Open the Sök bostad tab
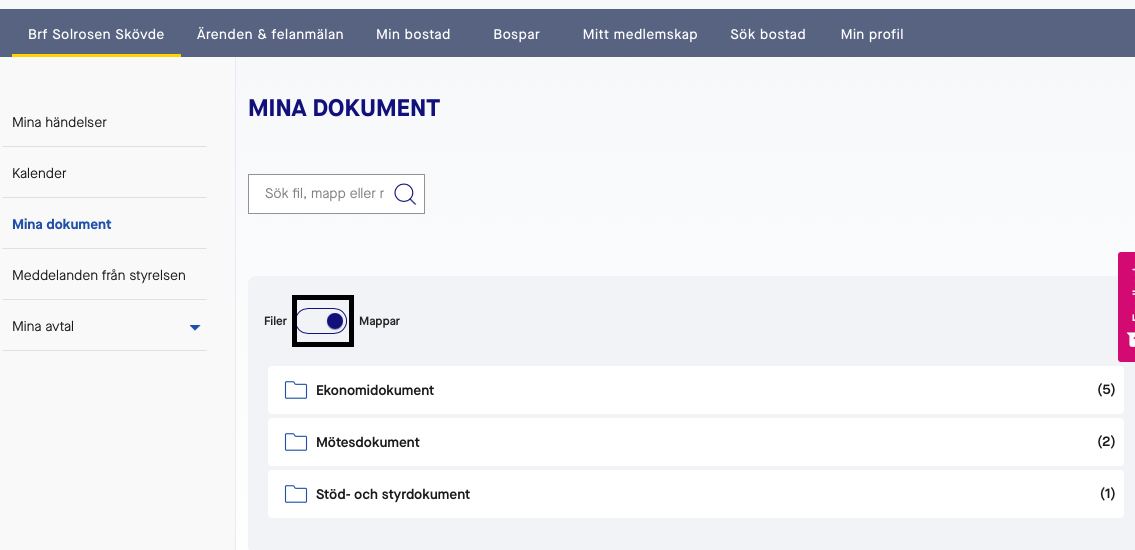Image resolution: width=1135 pixels, height=550 pixels. coord(768,34)
